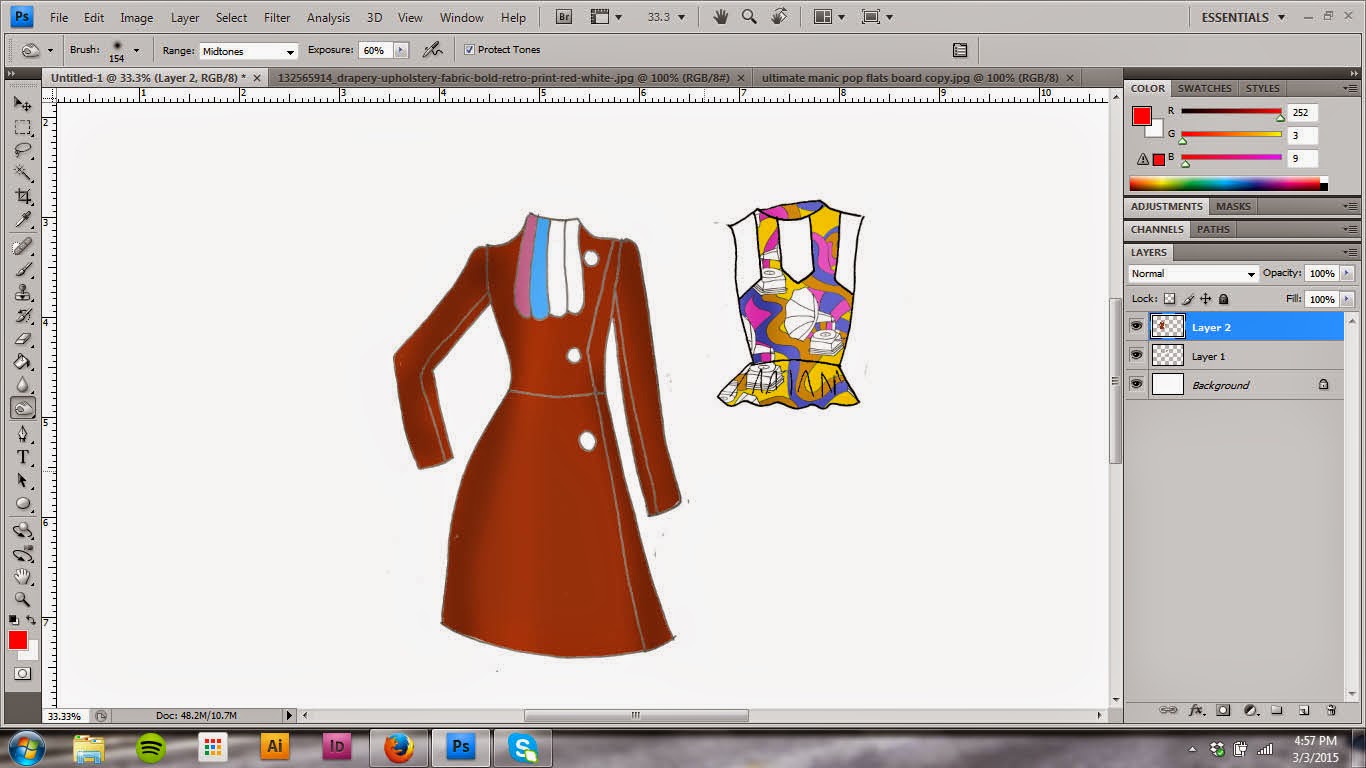Select the Crop tool

point(23,197)
